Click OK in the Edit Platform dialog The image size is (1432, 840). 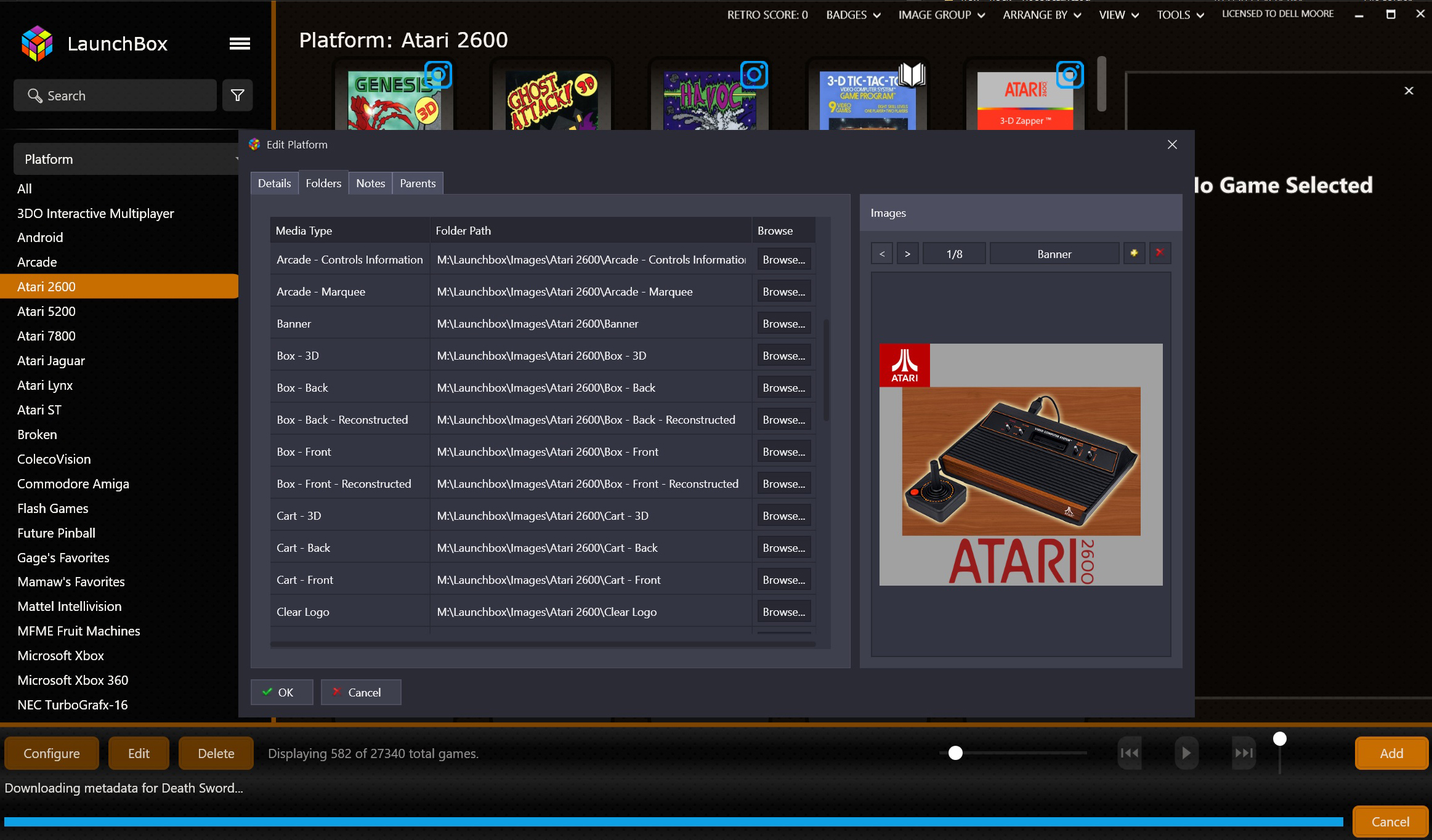click(x=282, y=692)
